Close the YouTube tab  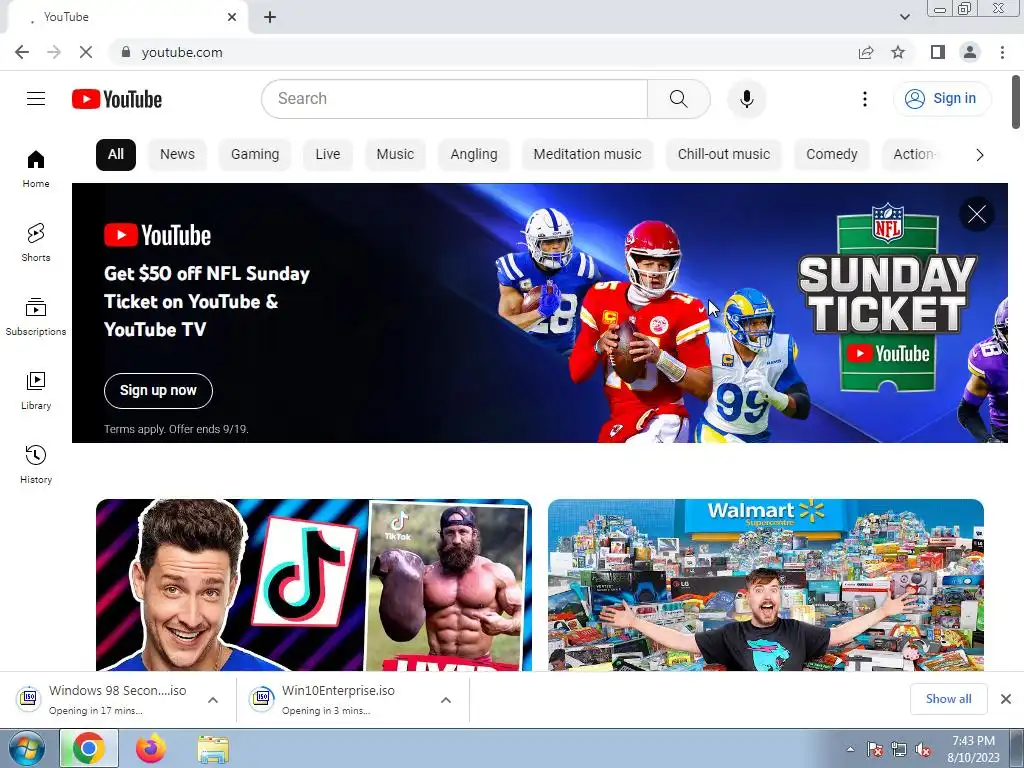(x=232, y=17)
